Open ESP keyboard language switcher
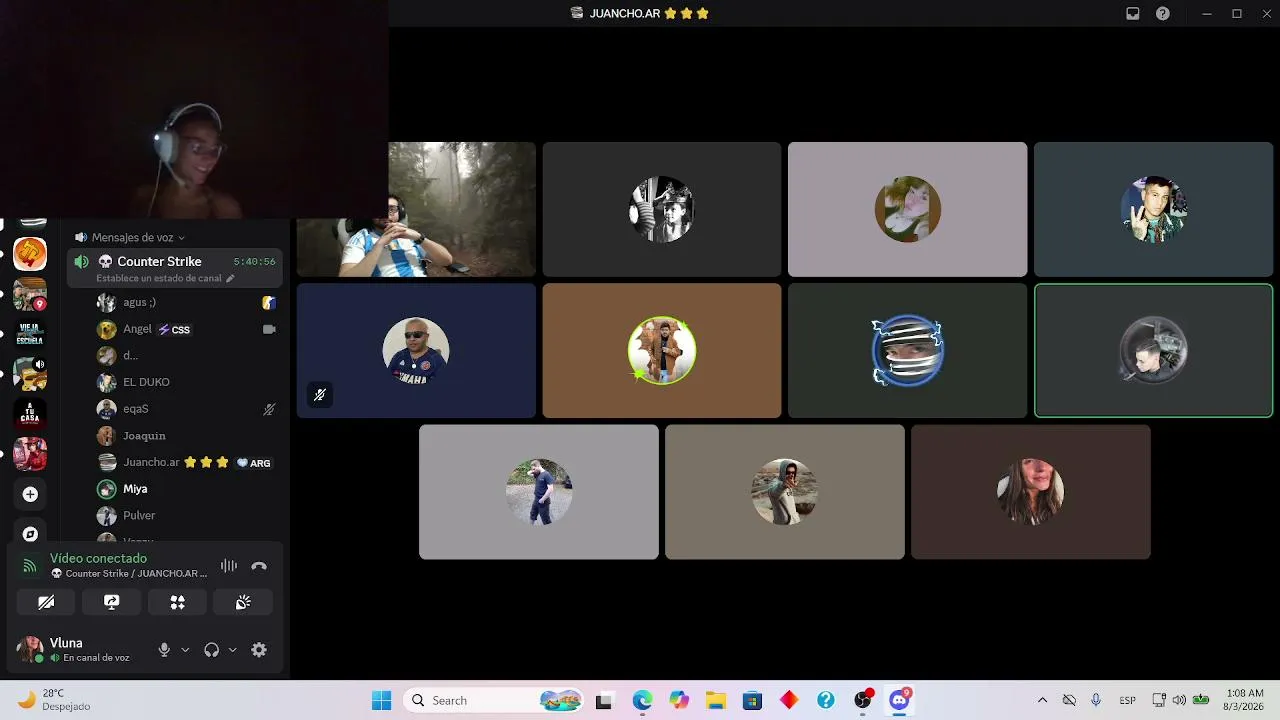The width and height of the screenshot is (1280, 720). tap(1127, 701)
